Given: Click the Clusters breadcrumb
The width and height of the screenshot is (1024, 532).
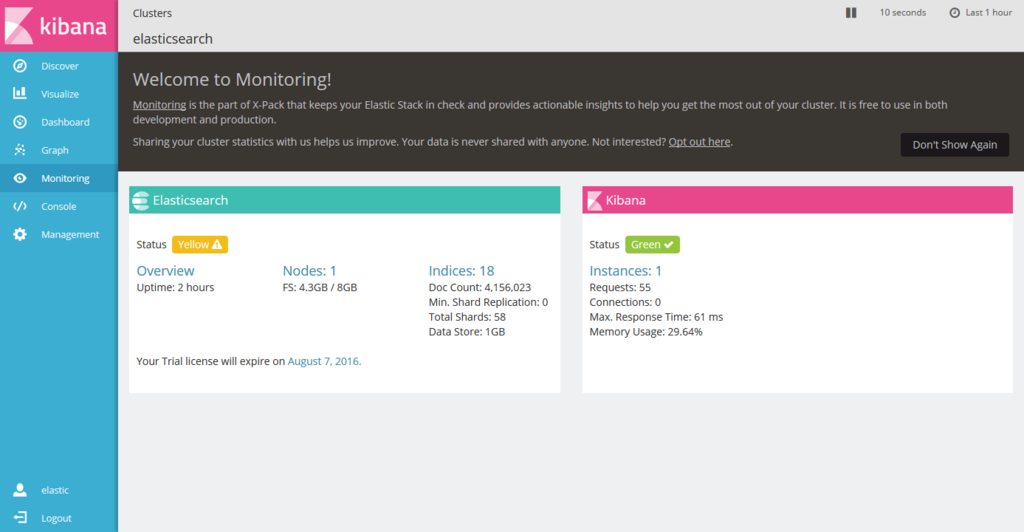Looking at the screenshot, I should tap(152, 13).
